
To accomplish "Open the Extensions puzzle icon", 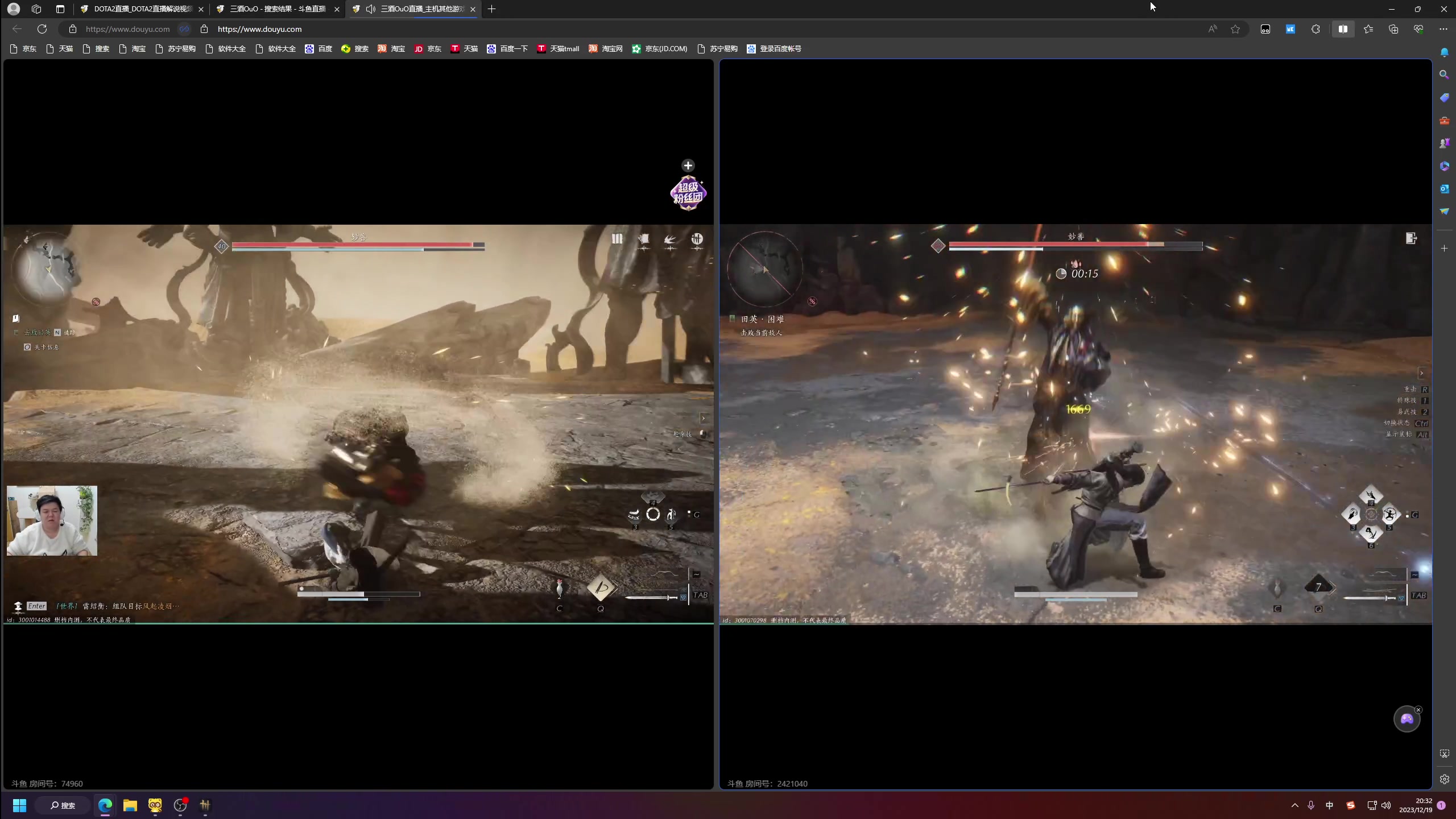I will click(x=1316, y=29).
